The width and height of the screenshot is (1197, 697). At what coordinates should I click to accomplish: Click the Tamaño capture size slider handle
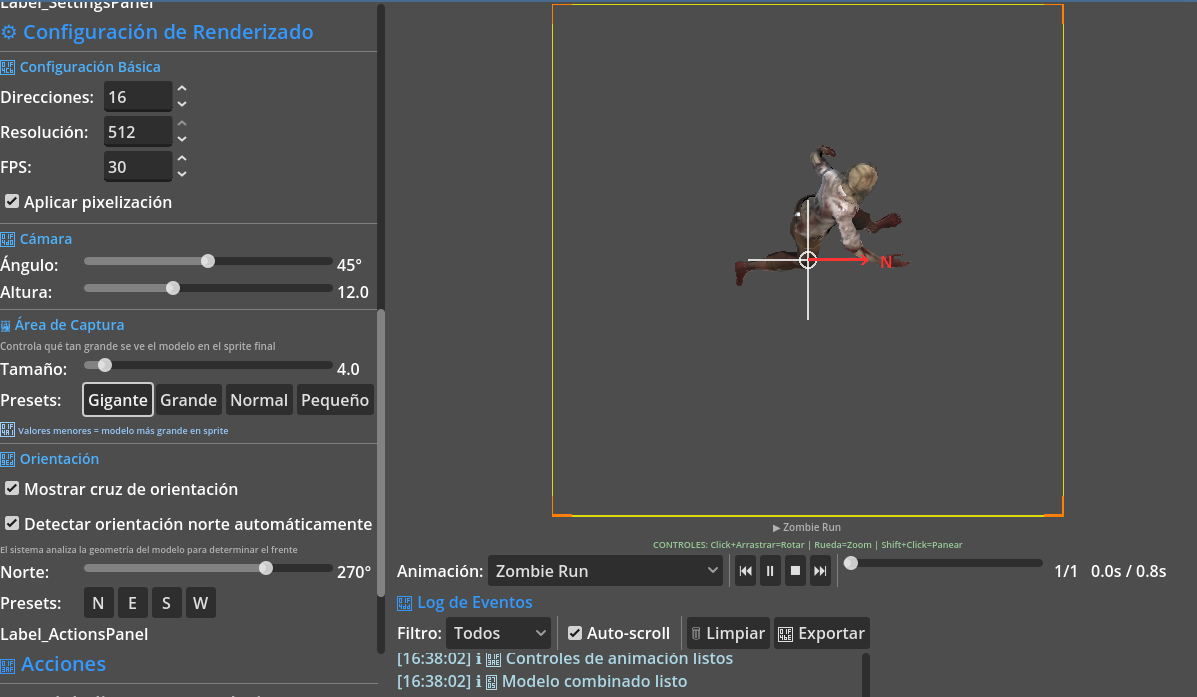pyautogui.click(x=105, y=365)
